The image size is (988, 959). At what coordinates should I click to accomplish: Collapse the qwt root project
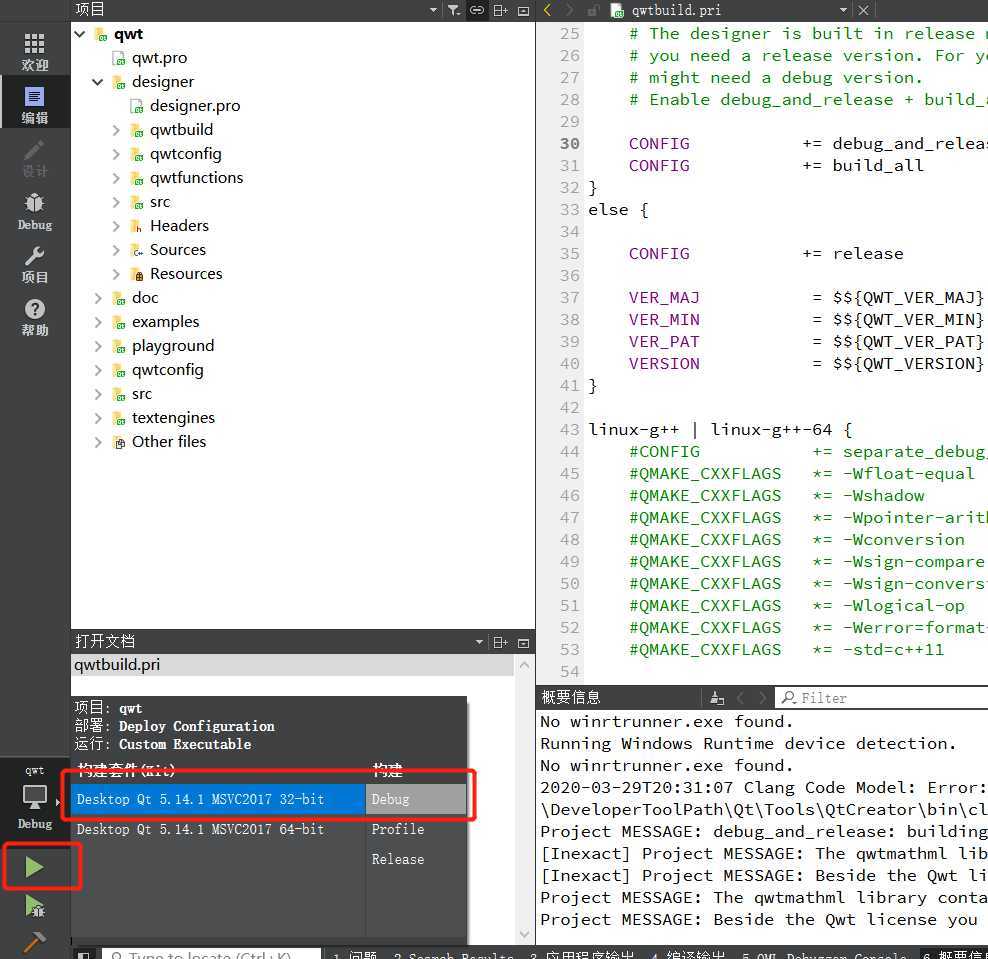tap(80, 34)
